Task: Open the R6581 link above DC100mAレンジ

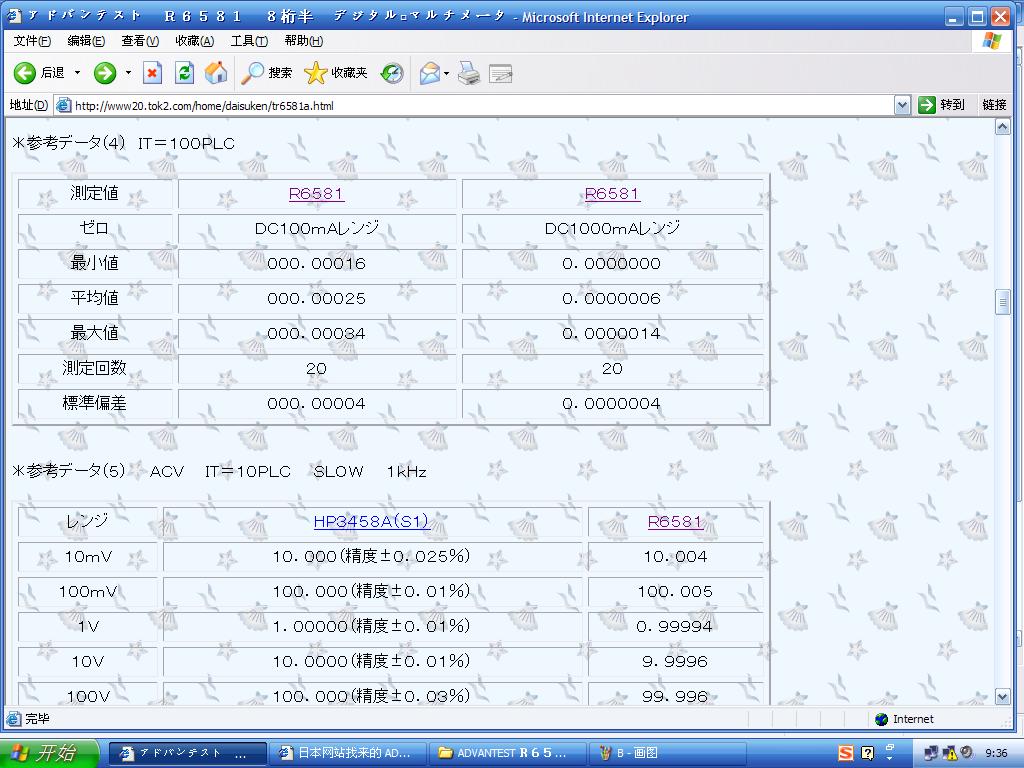Action: click(x=316, y=193)
